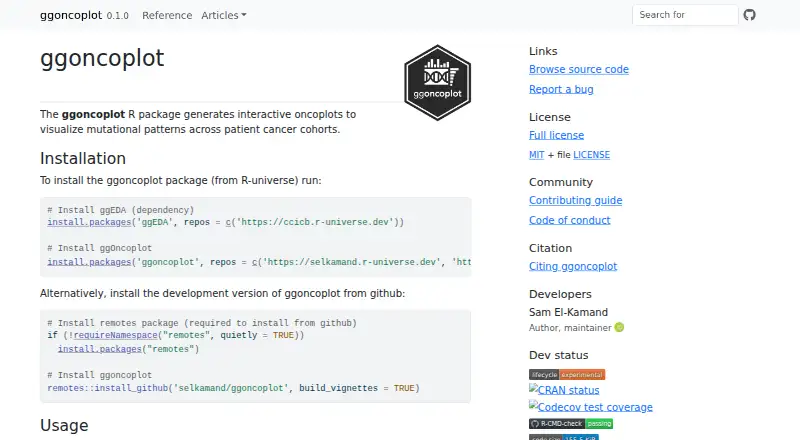
Task: Open the Citing ggoncoplot link
Action: 573,266
